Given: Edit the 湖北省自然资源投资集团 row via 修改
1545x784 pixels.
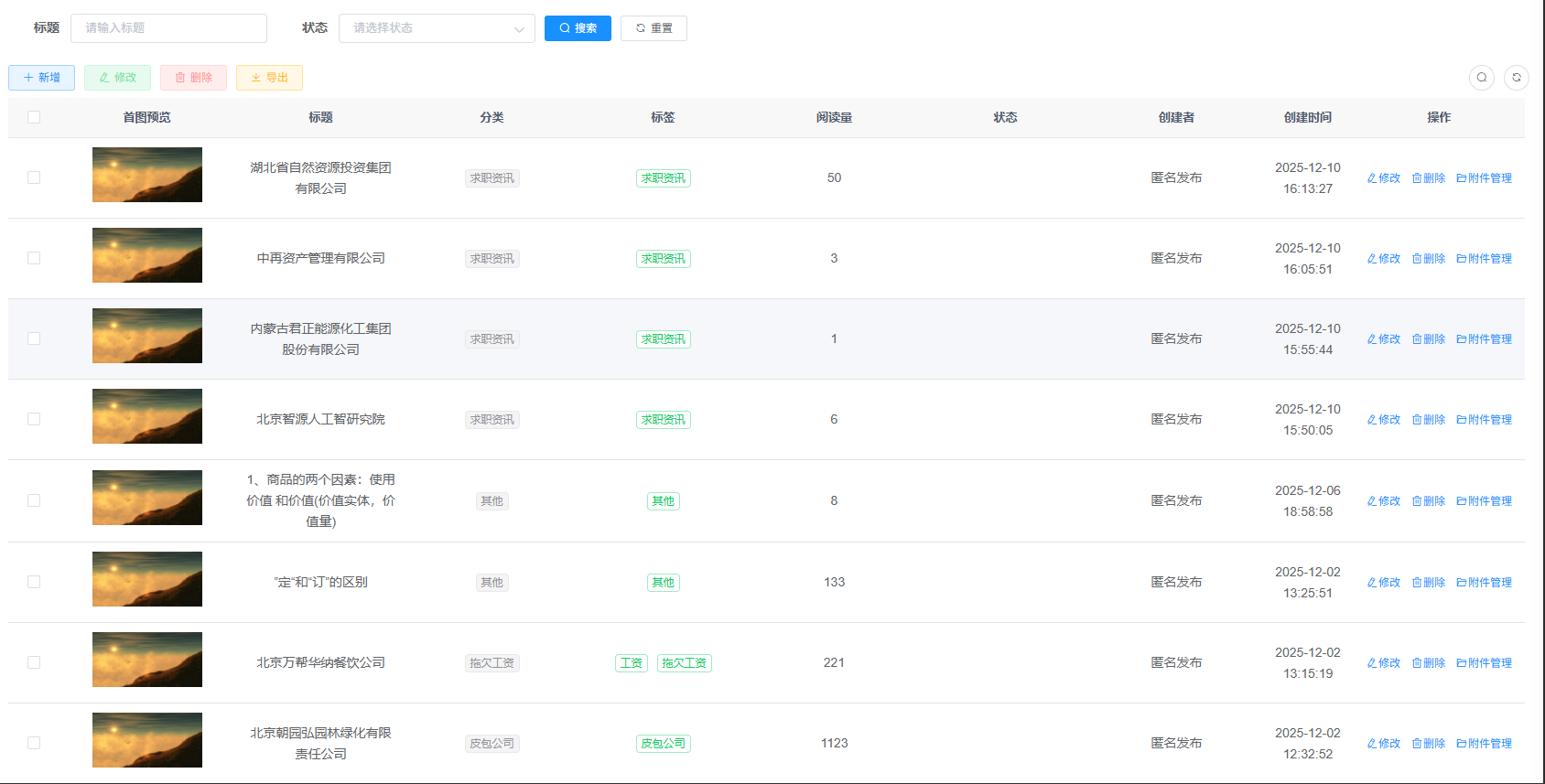Looking at the screenshot, I should click(1384, 178).
